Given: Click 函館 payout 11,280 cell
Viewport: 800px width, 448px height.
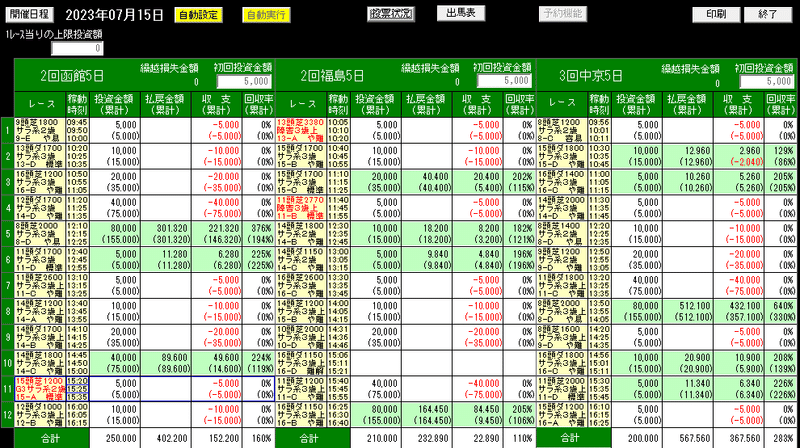Looking at the screenshot, I should pyautogui.click(x=166, y=260).
